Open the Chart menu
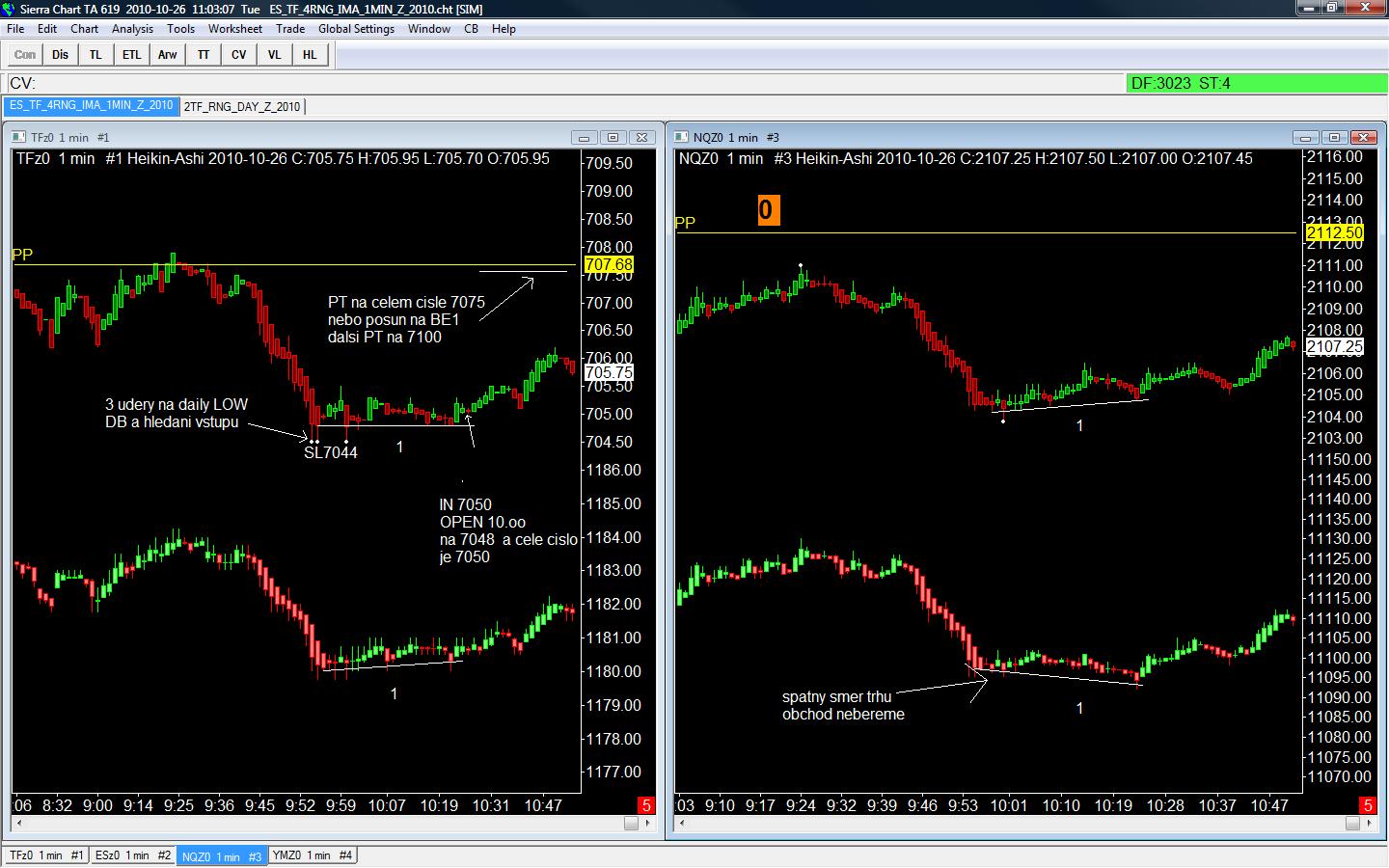 [85, 29]
